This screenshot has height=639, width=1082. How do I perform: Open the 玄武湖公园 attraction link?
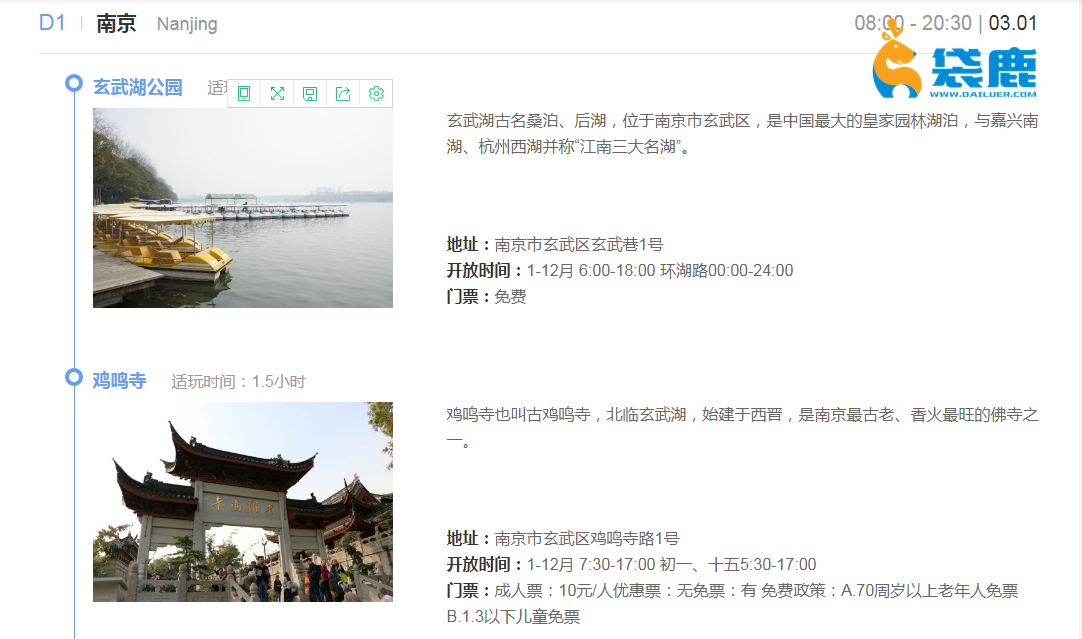137,87
